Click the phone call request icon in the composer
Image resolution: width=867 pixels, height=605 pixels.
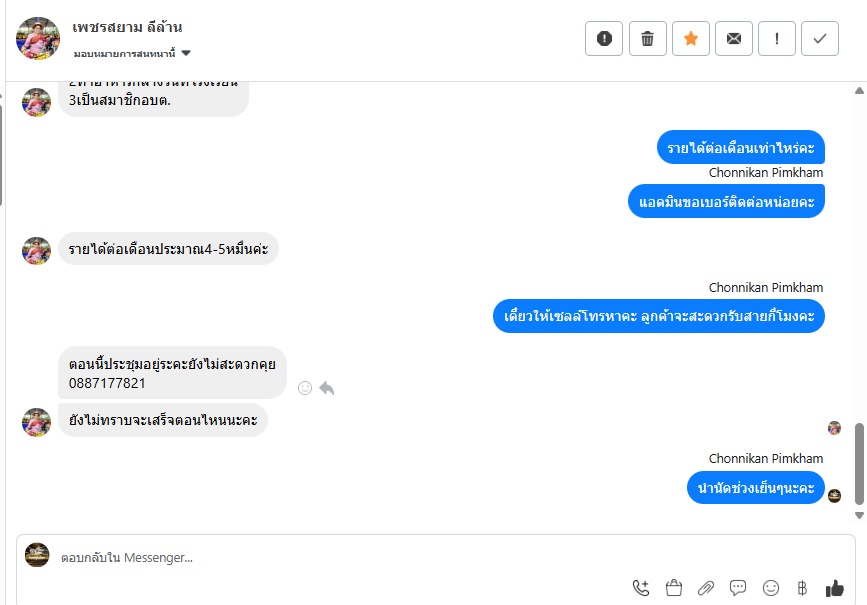coord(641,587)
